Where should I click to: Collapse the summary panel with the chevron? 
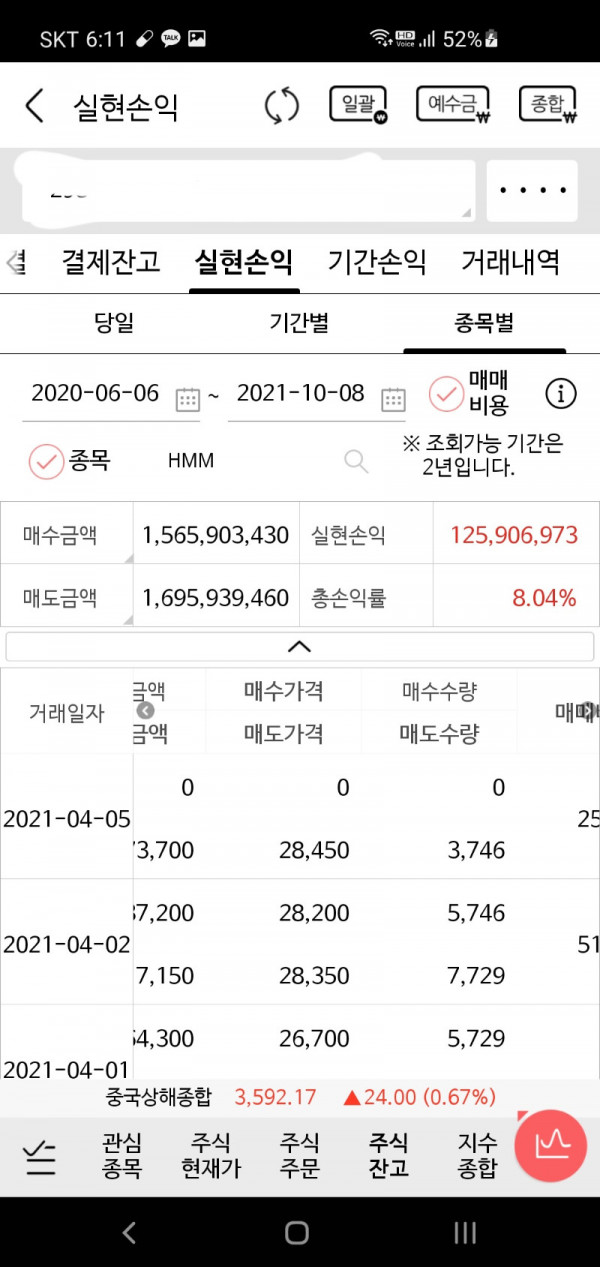click(299, 646)
